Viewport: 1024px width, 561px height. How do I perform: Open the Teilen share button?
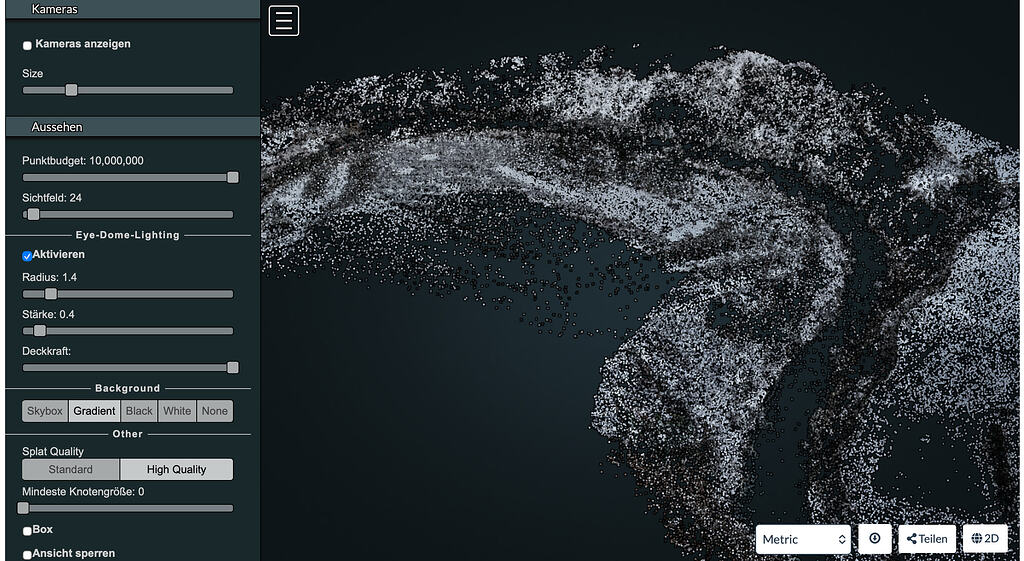click(927, 539)
